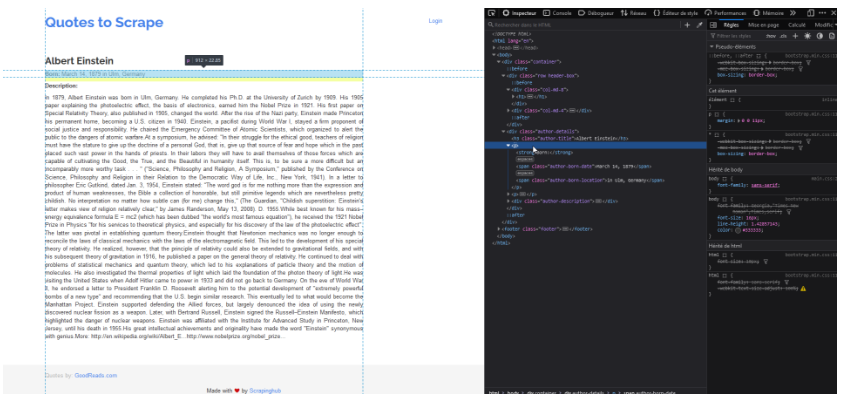
Task: Toggle light color scheme simulation (sun icon)
Action: 806,35
